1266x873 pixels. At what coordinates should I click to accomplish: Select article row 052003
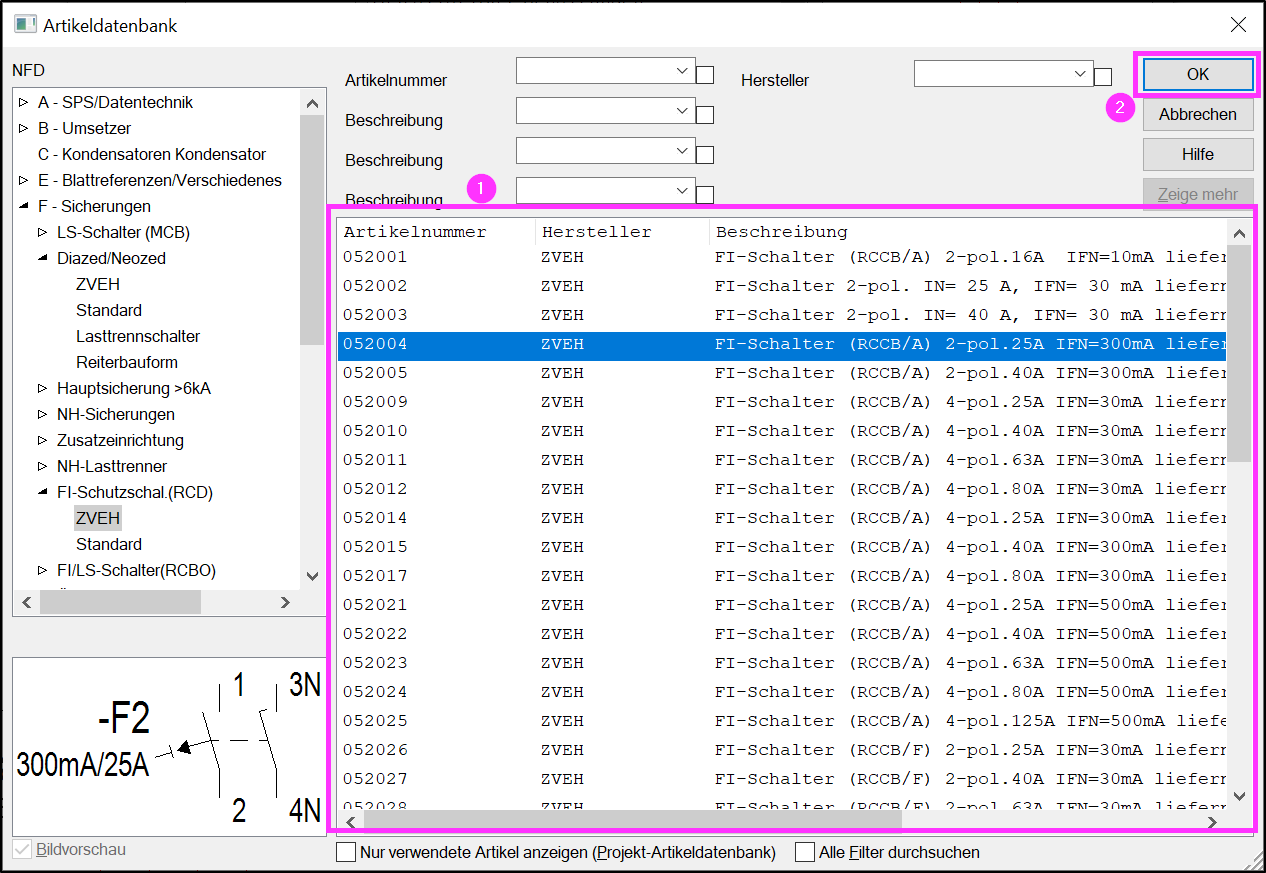[782, 314]
